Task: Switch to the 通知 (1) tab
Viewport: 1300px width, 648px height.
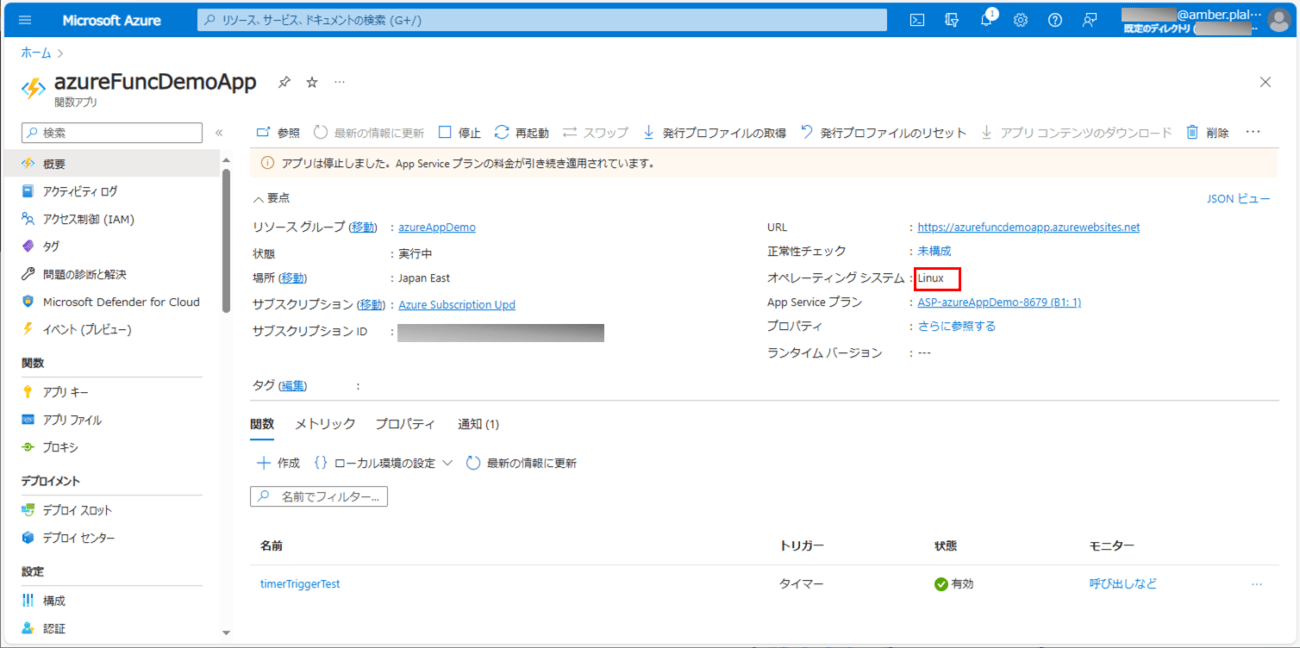Action: point(478,424)
